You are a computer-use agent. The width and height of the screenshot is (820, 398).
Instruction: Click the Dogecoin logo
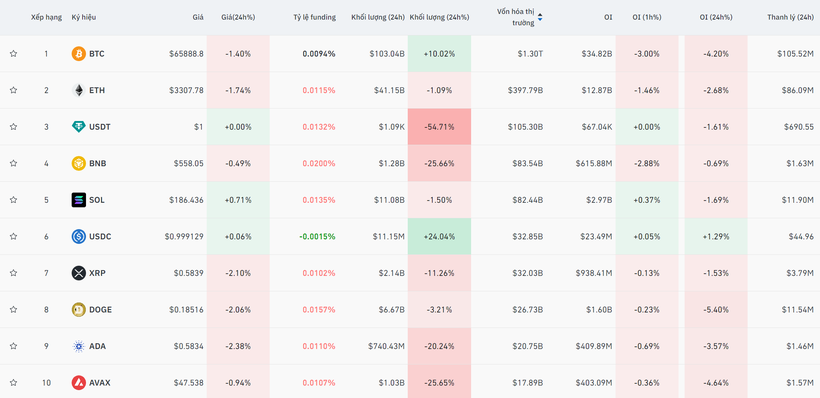[78, 310]
